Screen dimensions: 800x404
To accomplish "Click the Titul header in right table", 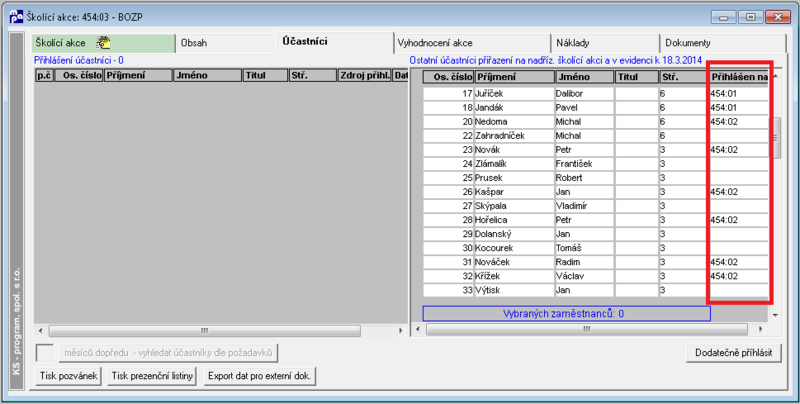I will coord(636,77).
